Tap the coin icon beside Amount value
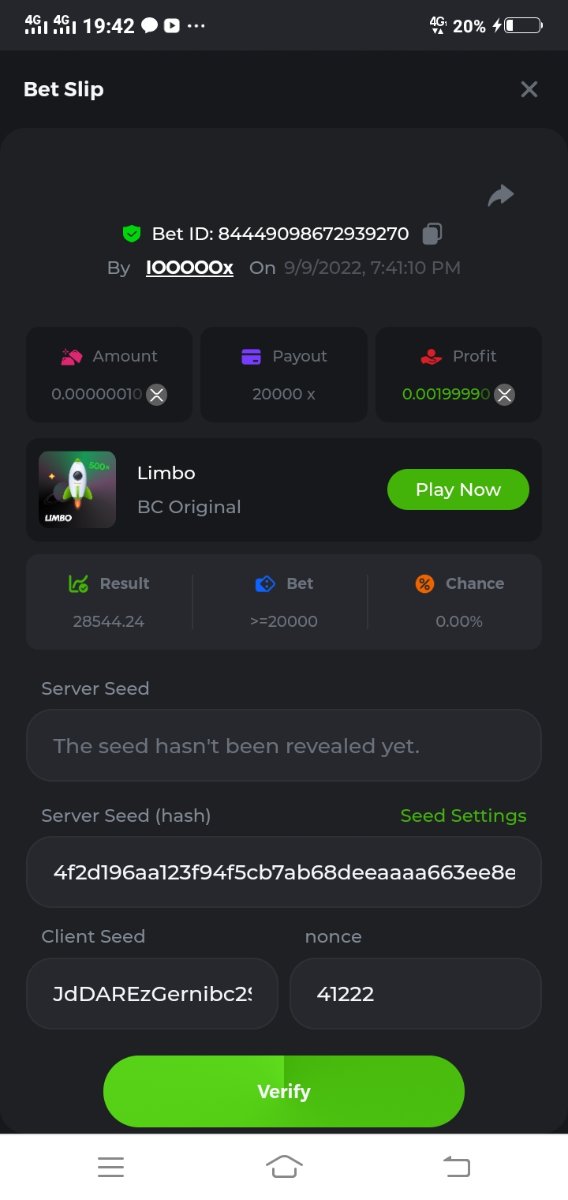 click(156, 394)
